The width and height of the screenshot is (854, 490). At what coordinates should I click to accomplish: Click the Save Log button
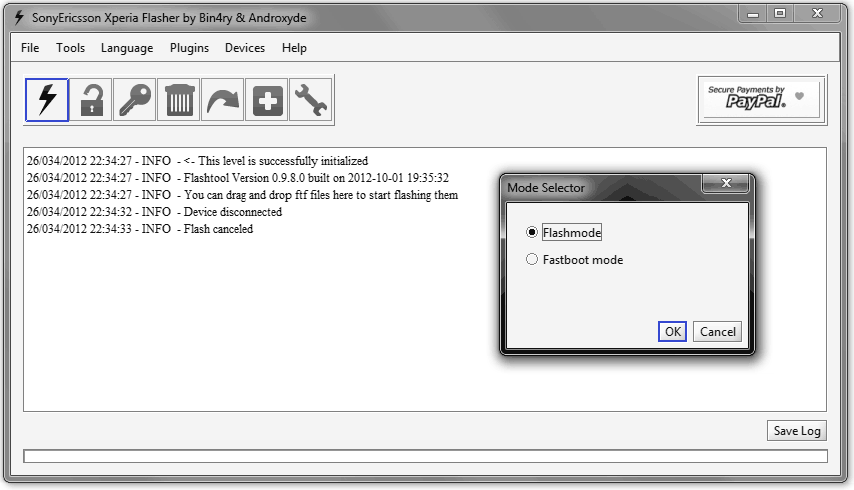click(797, 431)
